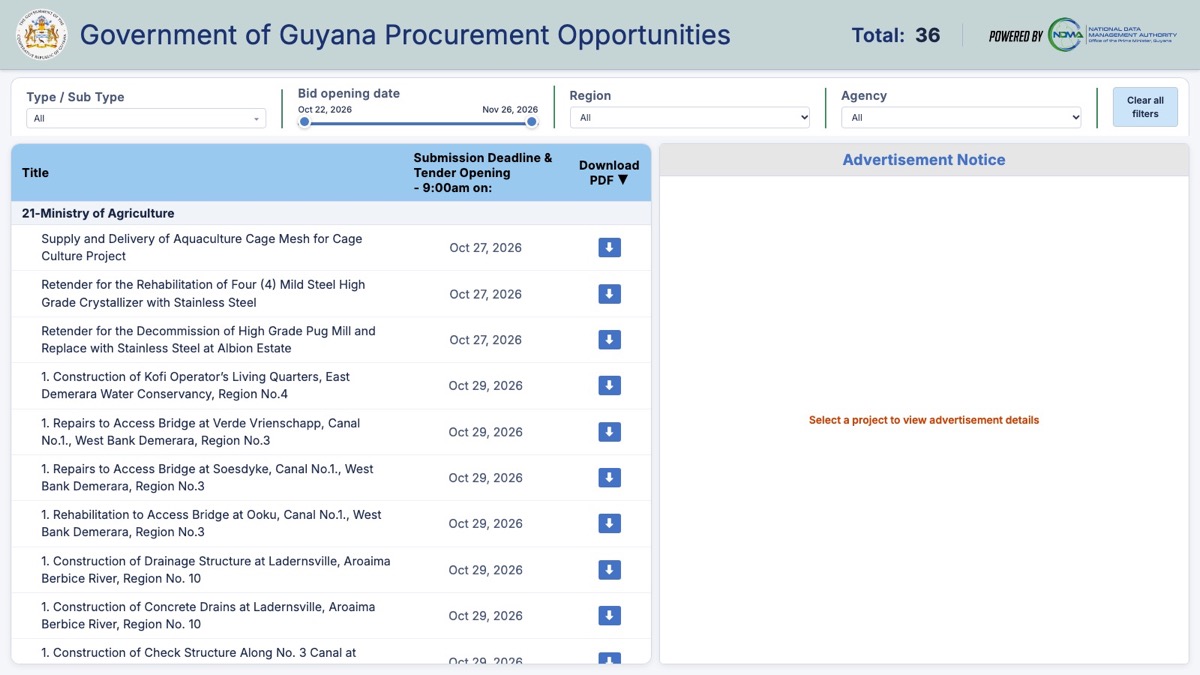Click the Total: 36 count
1200x675 pixels.
click(896, 35)
